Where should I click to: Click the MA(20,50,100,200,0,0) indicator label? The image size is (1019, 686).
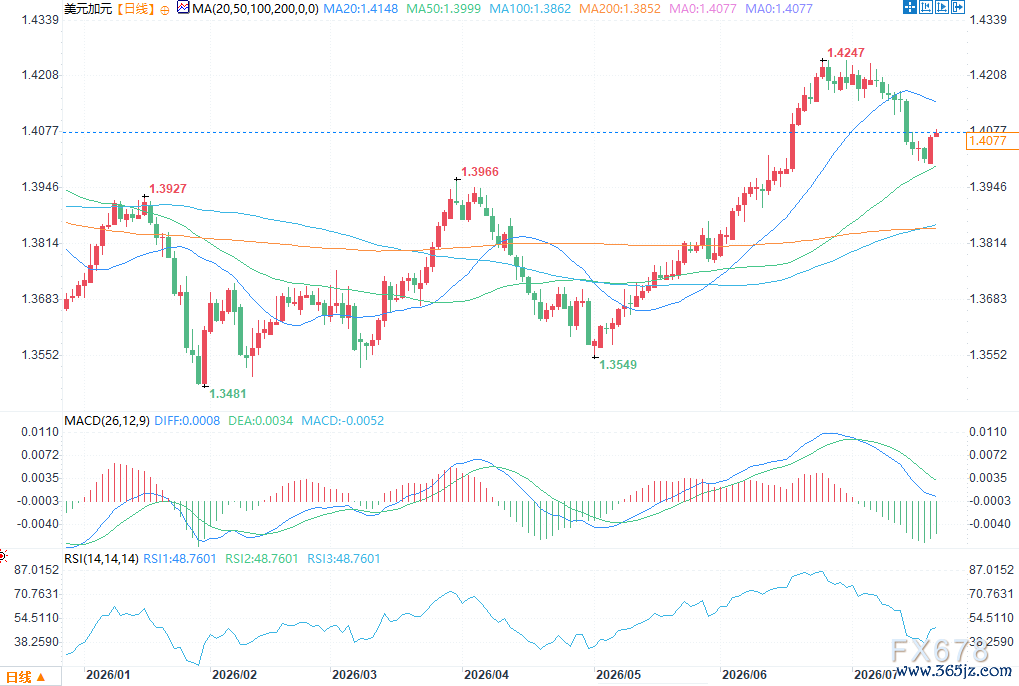click(x=255, y=8)
